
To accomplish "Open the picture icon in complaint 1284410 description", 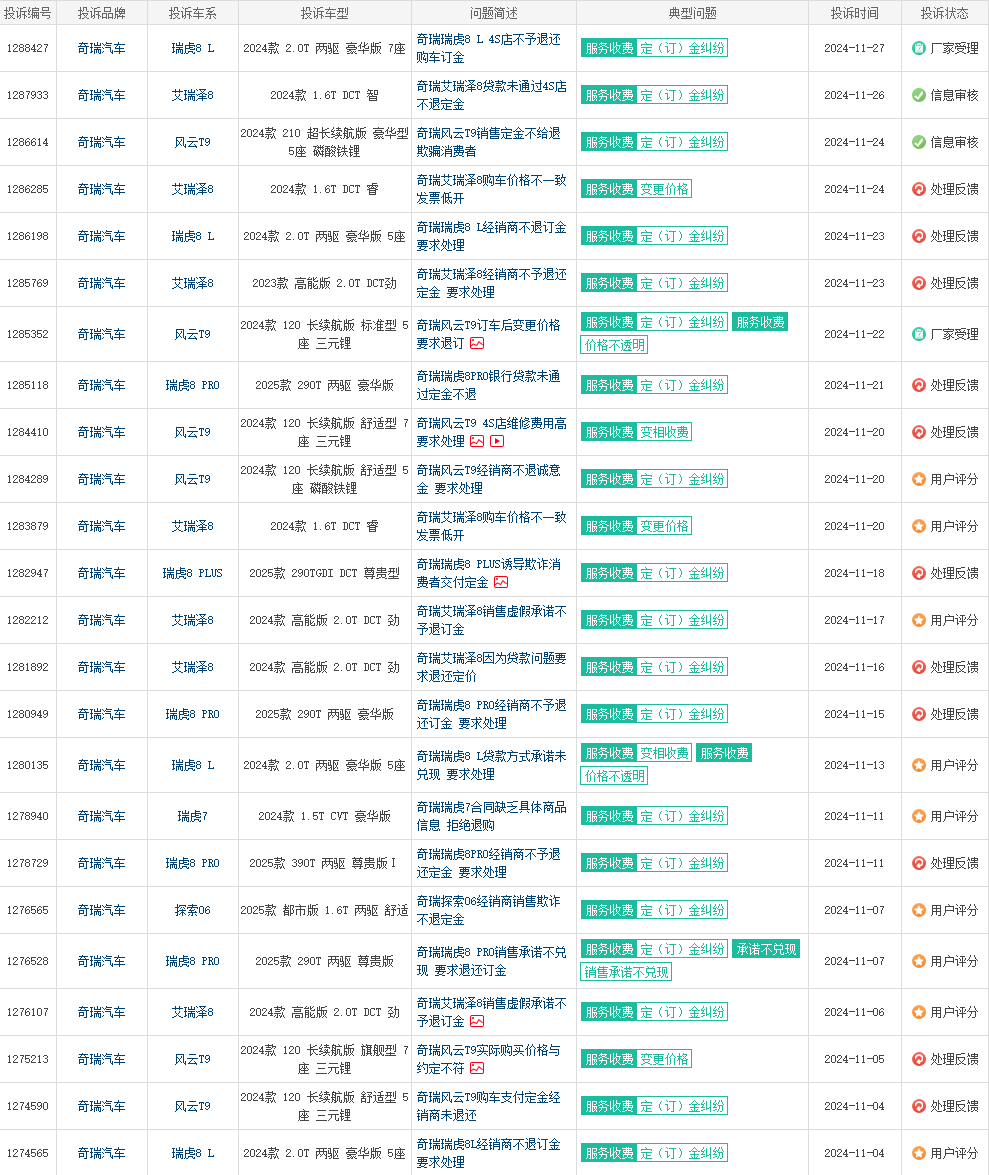I will [x=477, y=441].
